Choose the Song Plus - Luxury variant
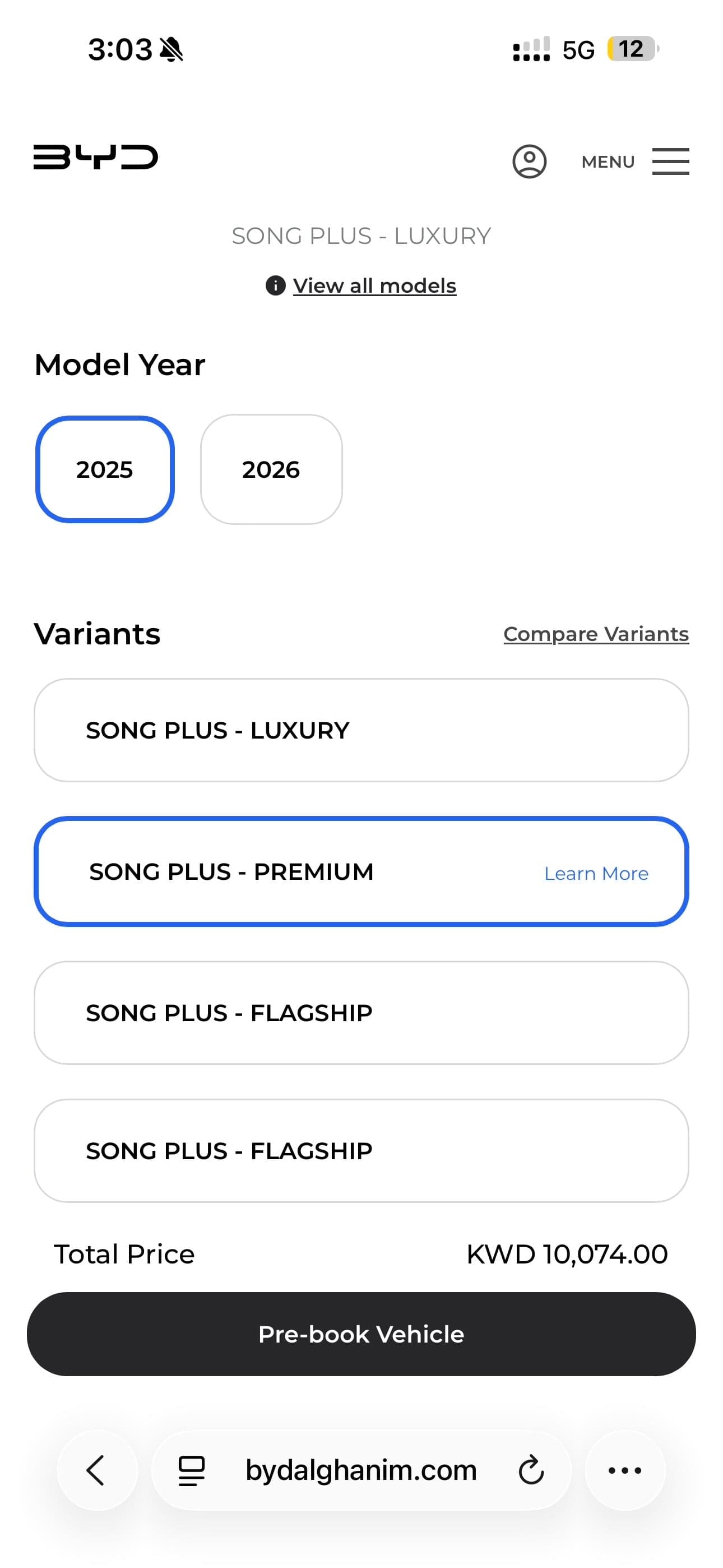Image resolution: width=723 pixels, height=1568 pixels. point(361,730)
